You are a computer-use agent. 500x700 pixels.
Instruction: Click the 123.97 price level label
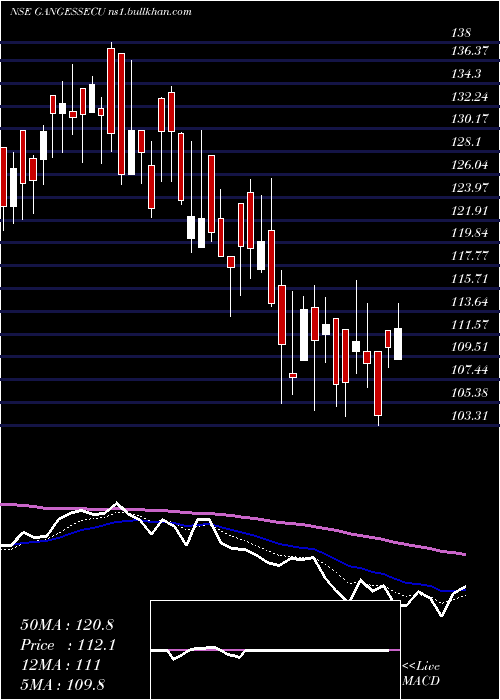pyautogui.click(x=468, y=188)
